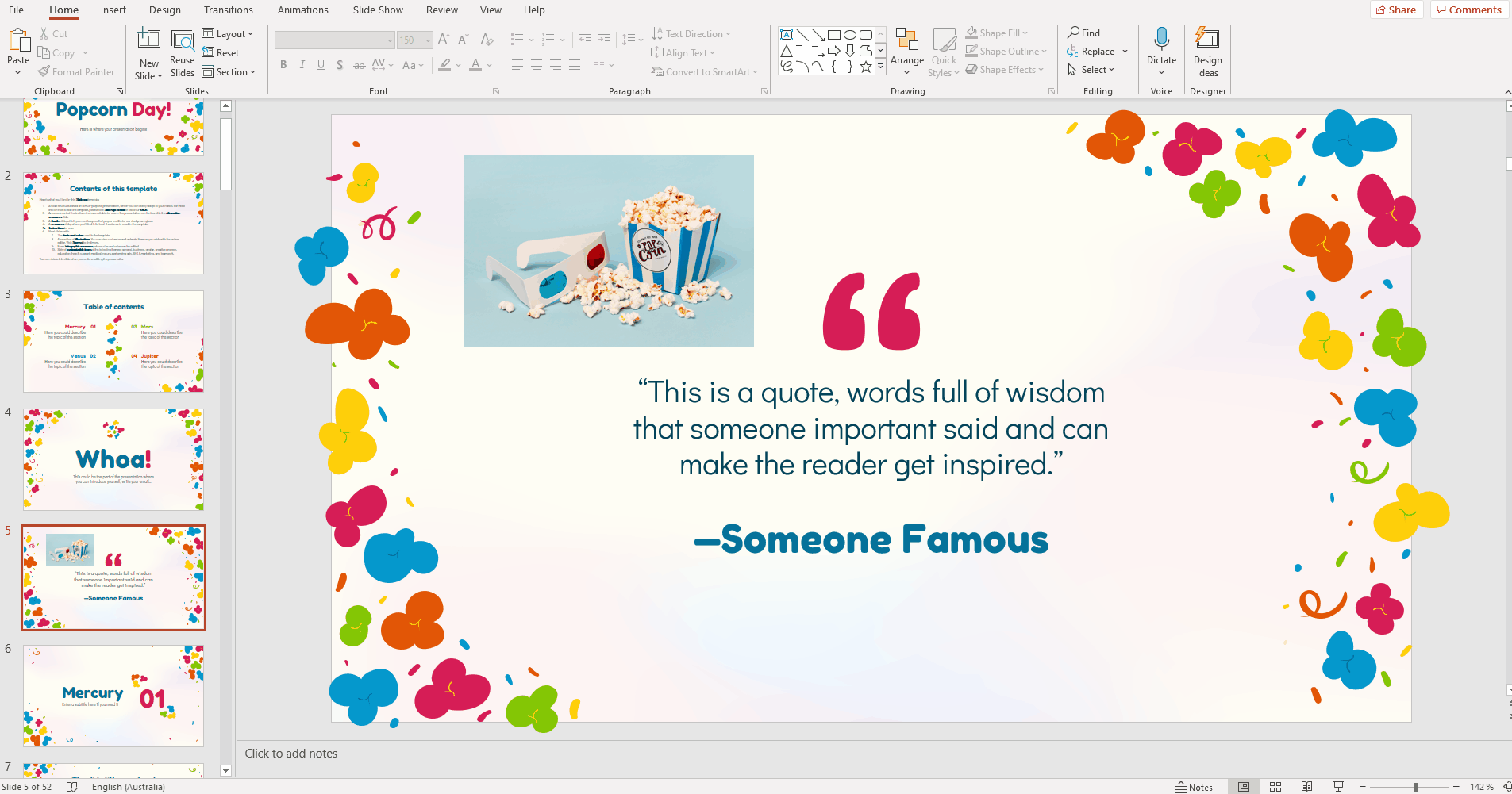Open Reading View from status bar
The image size is (1512, 794).
click(1306, 787)
